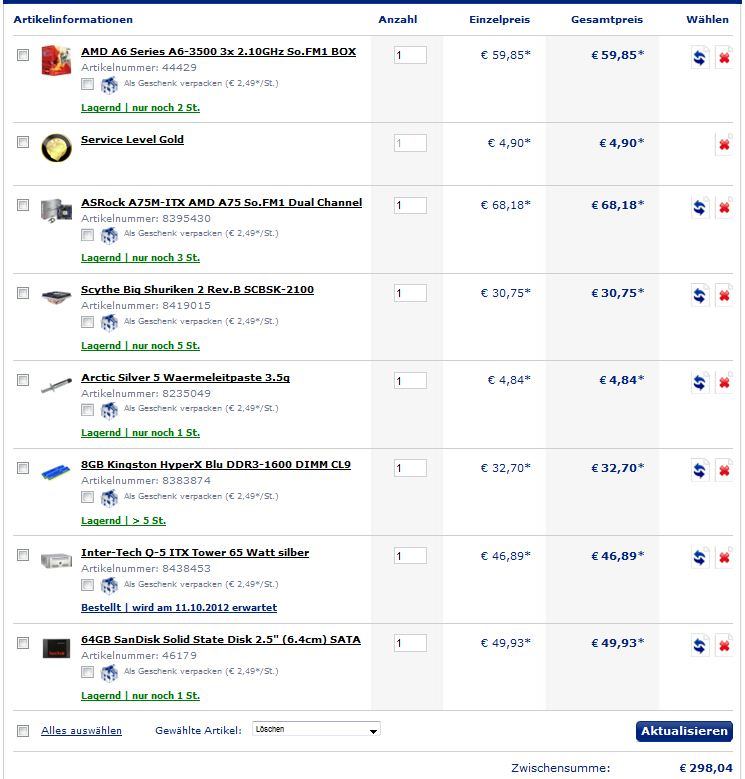Click the Lagernd nur noch 2 St. availability link
This screenshot has width=745, height=779.
[140, 107]
